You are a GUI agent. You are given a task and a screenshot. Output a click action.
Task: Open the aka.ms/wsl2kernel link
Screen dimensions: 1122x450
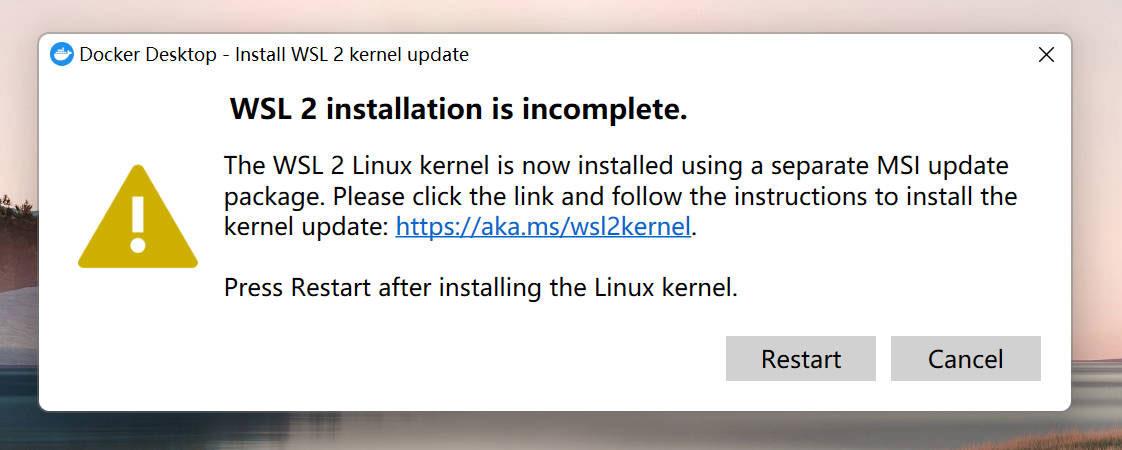pos(543,227)
